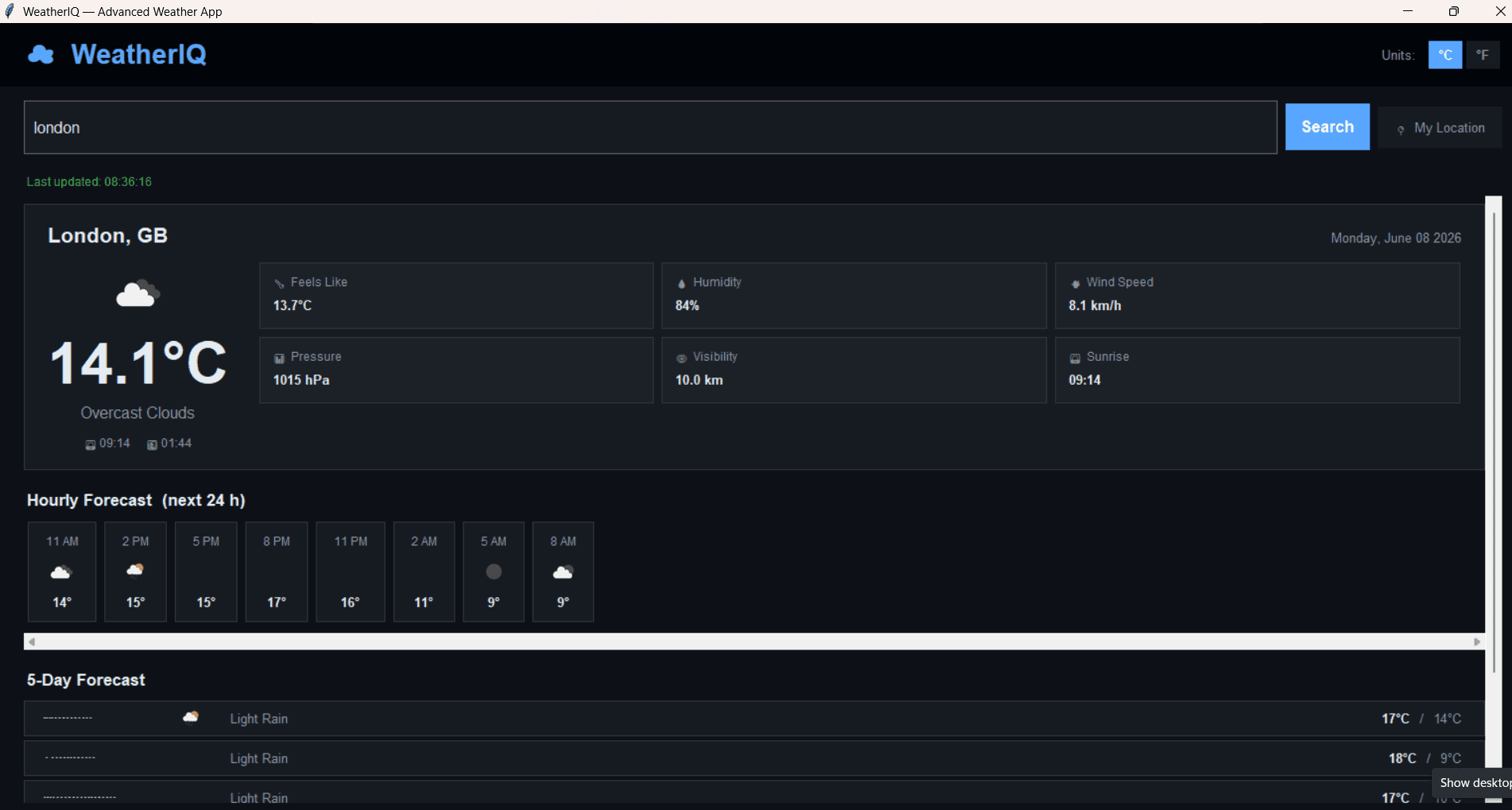
Task: Click the weather icon in the 17°C / 14°C forecast row
Action: pos(191,718)
